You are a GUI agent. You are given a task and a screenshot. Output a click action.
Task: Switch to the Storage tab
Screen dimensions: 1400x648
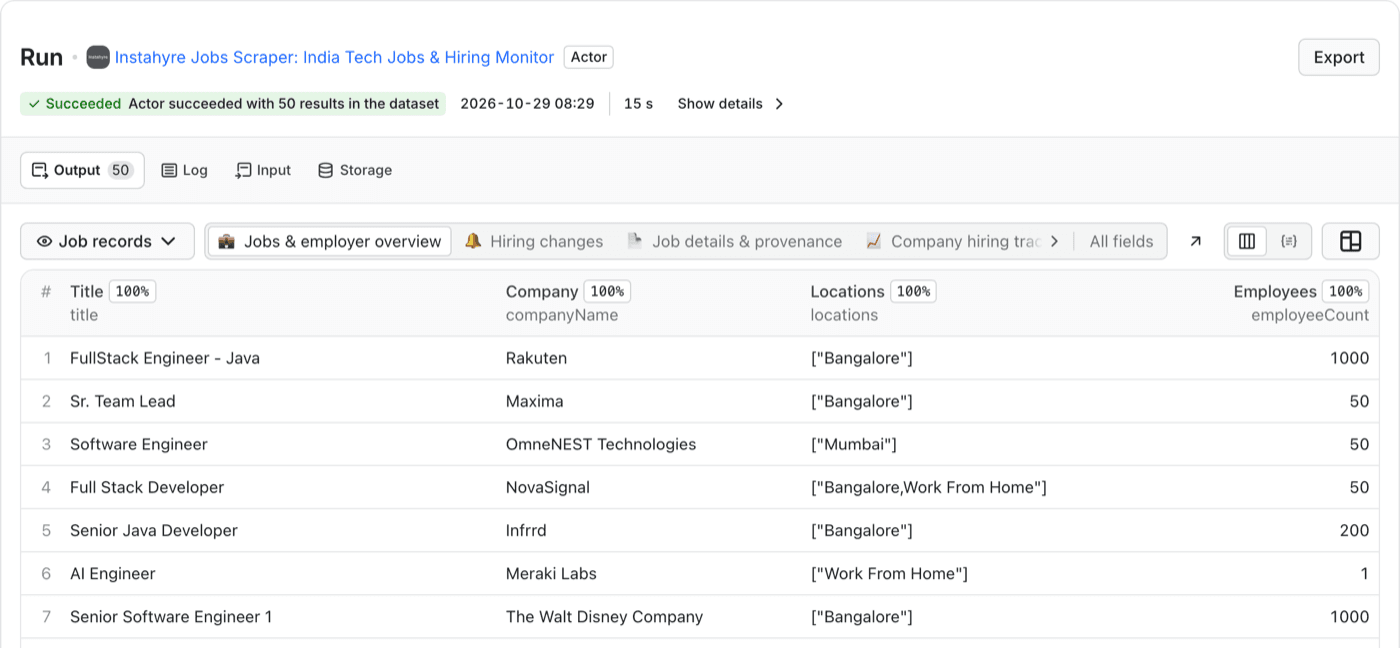click(x=354, y=170)
